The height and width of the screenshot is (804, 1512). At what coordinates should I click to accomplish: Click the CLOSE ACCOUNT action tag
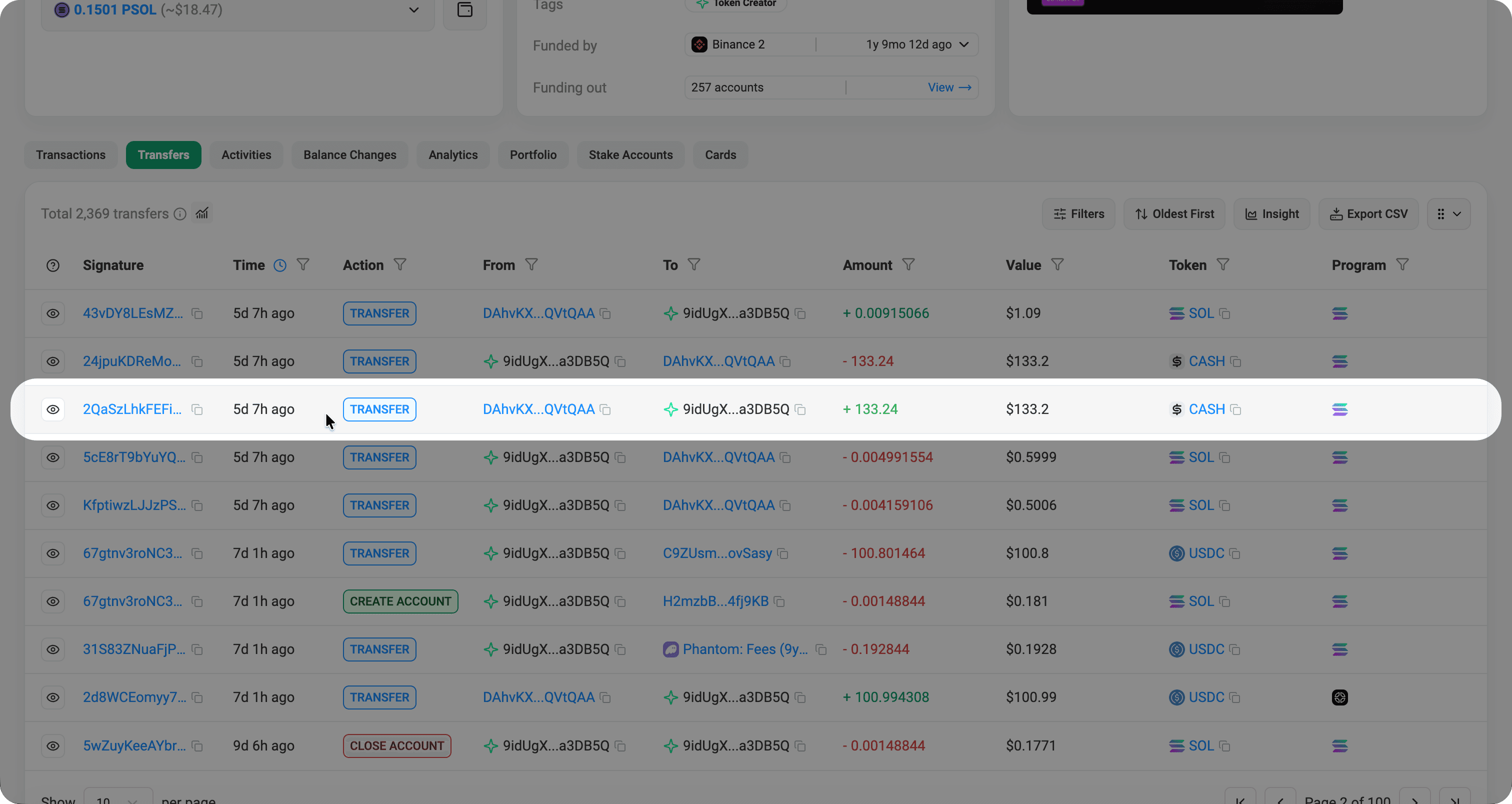pyautogui.click(x=397, y=746)
